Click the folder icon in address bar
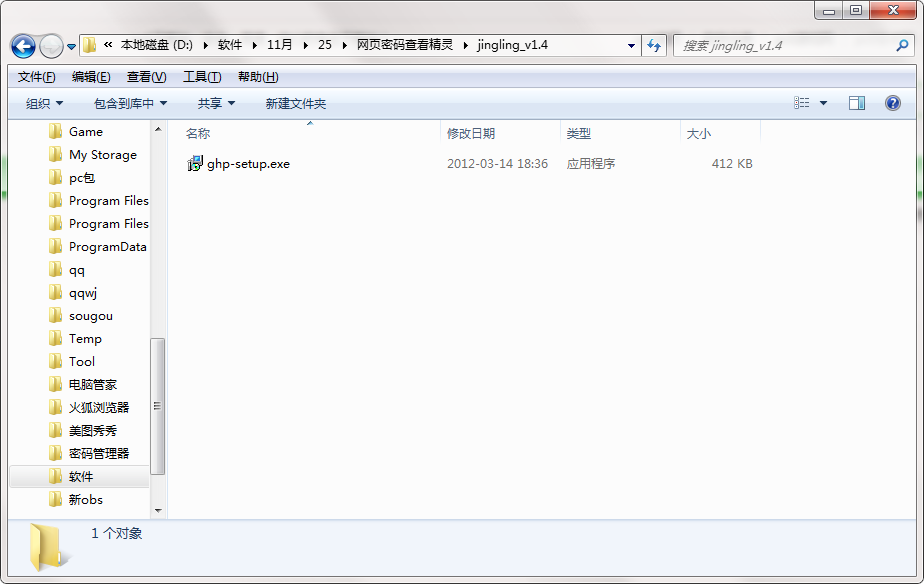 (x=90, y=45)
